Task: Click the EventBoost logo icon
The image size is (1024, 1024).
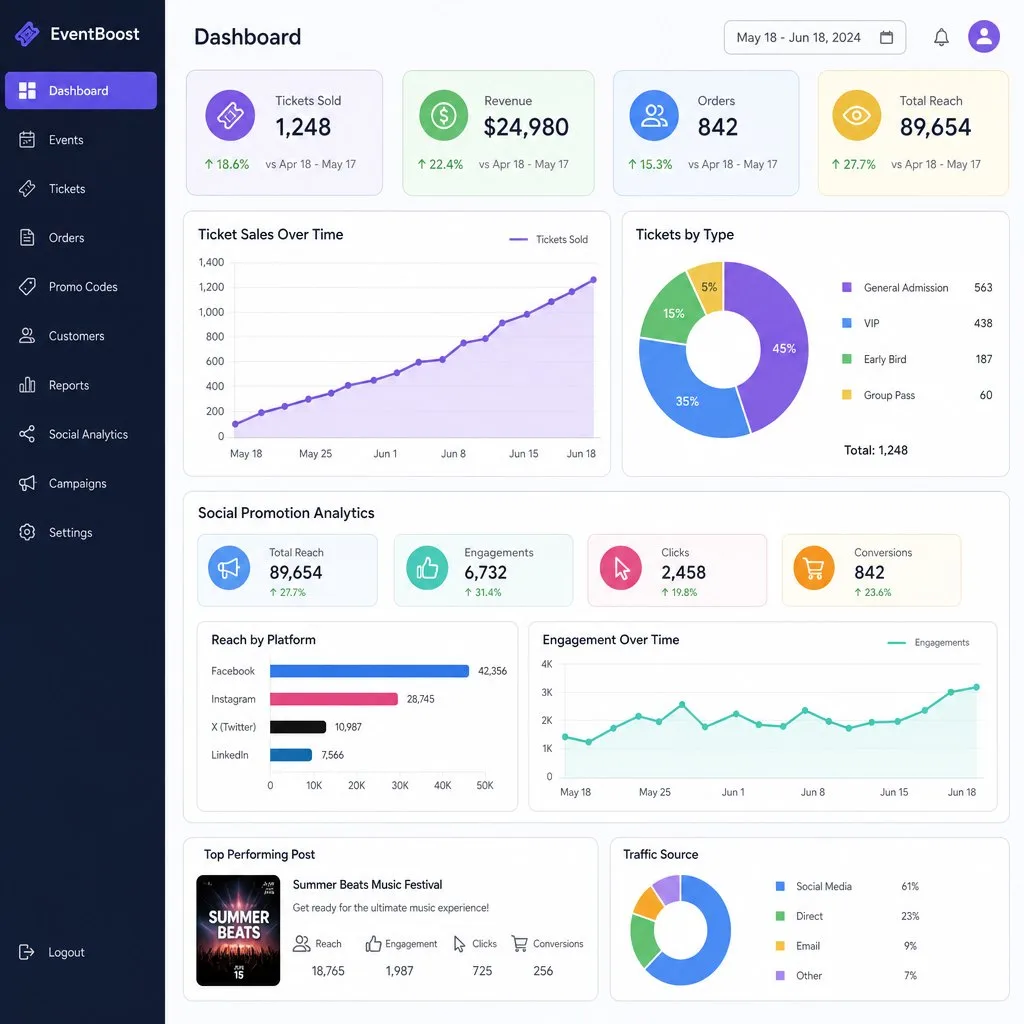Action: (x=27, y=34)
